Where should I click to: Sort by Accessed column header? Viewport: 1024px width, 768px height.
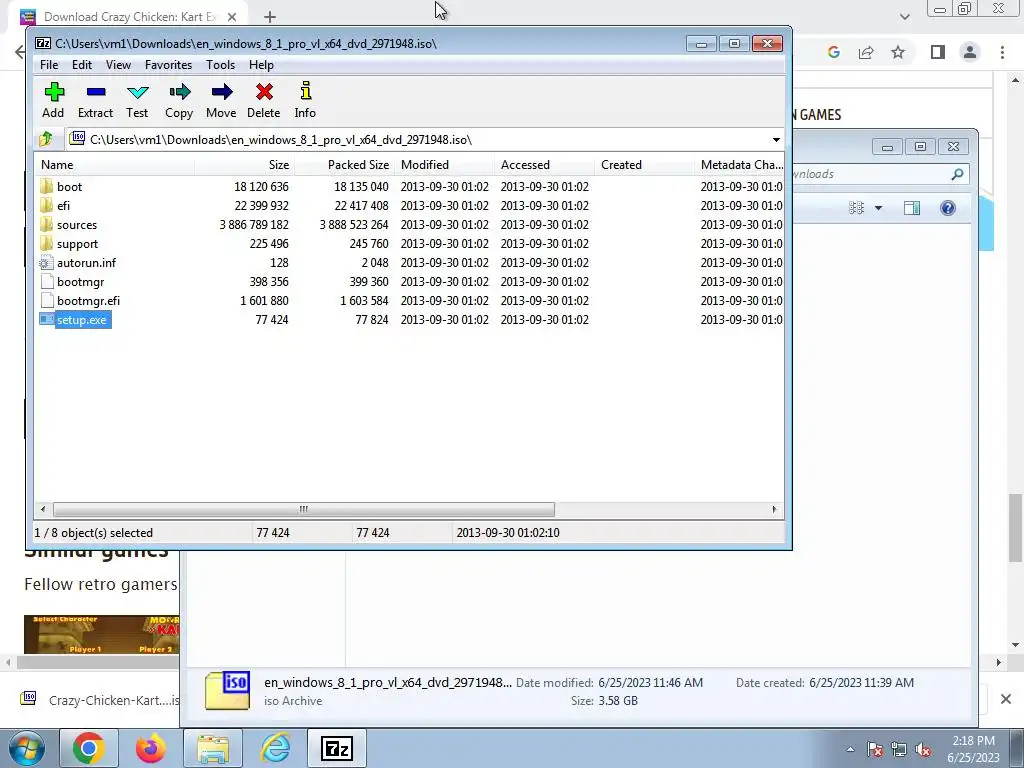click(545, 165)
